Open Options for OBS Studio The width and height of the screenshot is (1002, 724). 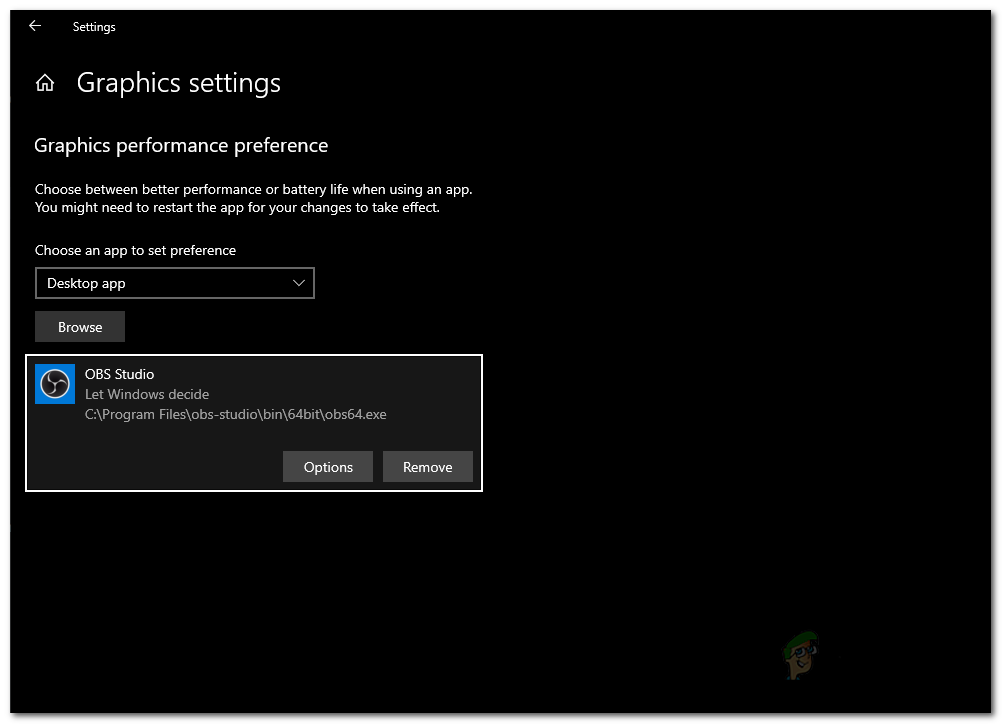point(328,467)
